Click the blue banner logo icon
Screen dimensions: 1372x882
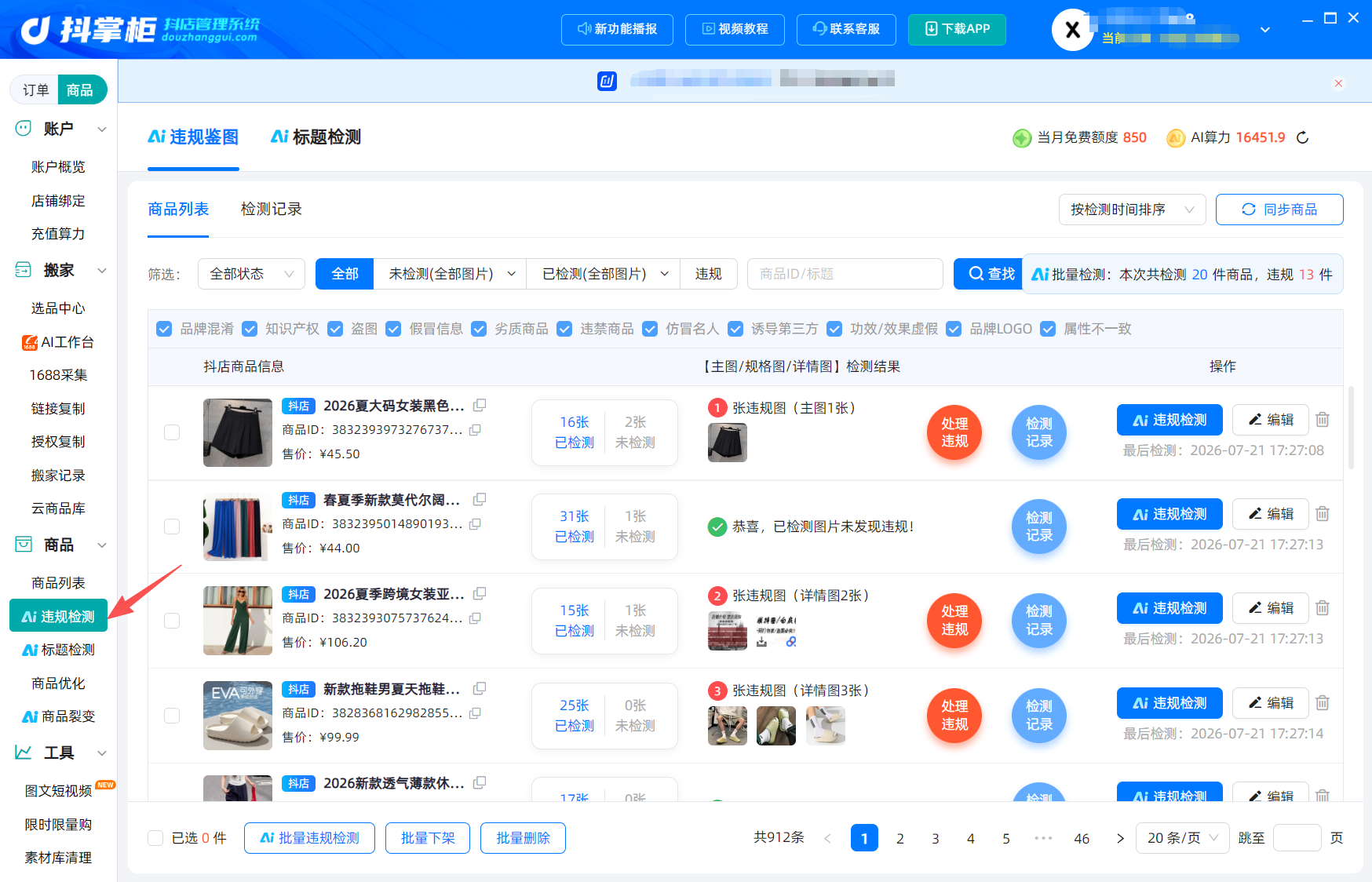tap(607, 81)
